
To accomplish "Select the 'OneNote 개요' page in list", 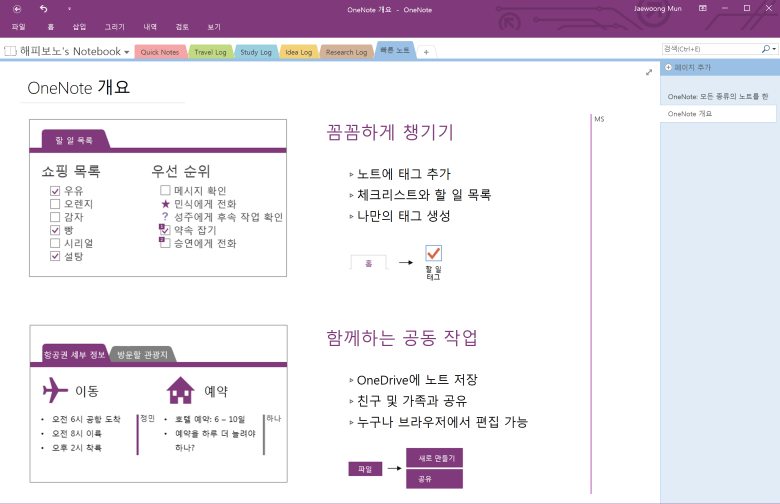I will 718,114.
